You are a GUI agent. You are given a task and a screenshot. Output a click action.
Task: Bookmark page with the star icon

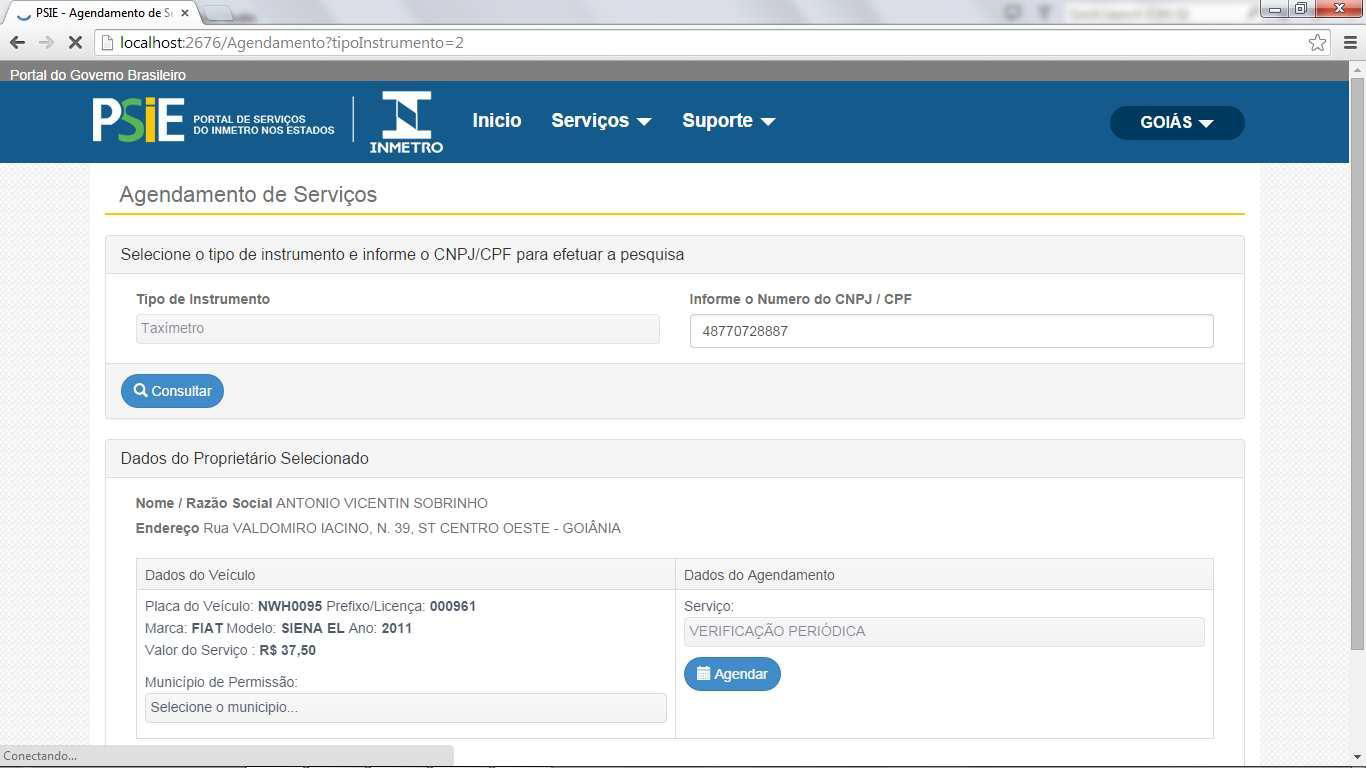pos(1317,43)
